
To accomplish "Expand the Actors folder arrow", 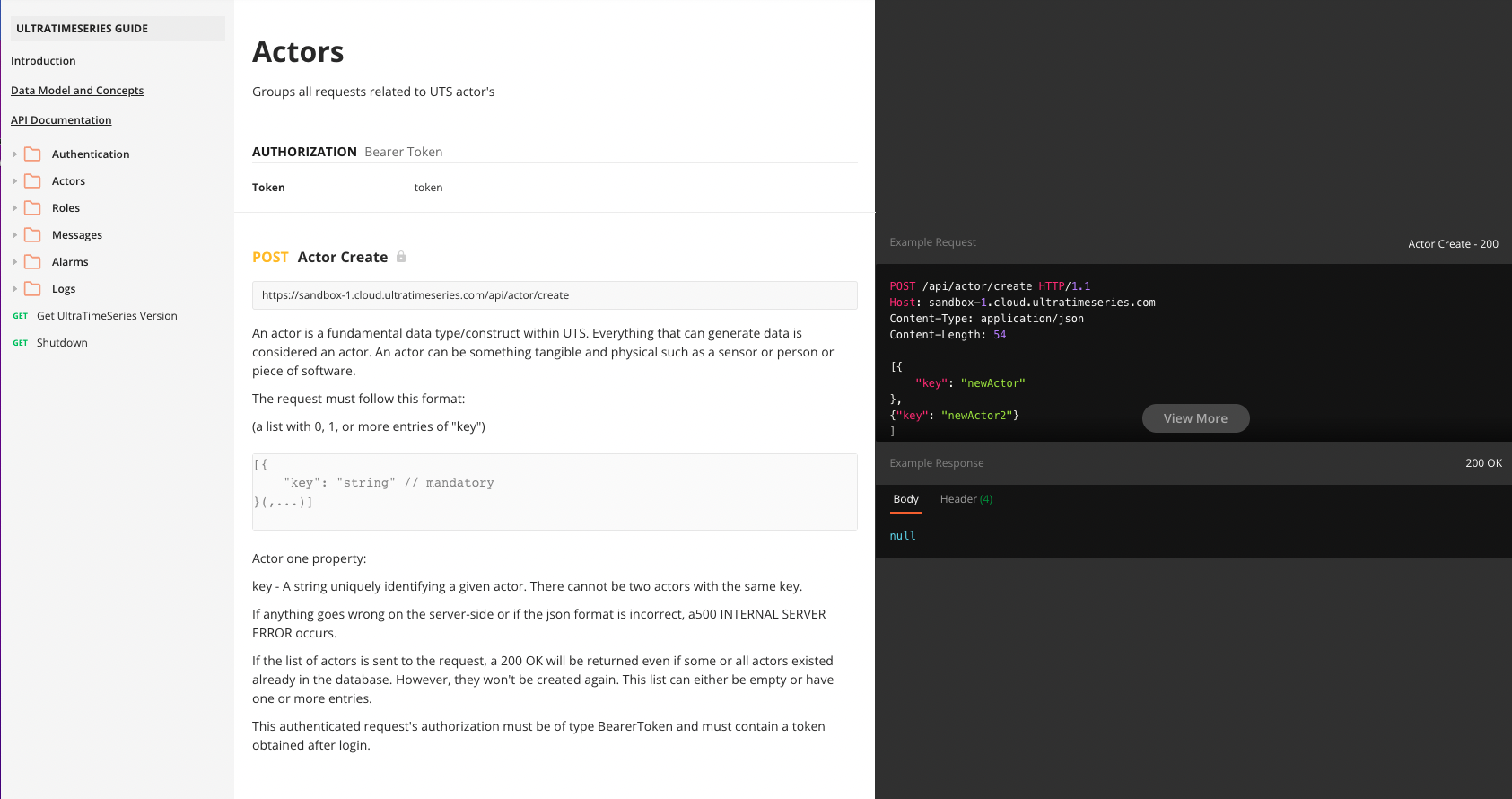I will coord(15,181).
